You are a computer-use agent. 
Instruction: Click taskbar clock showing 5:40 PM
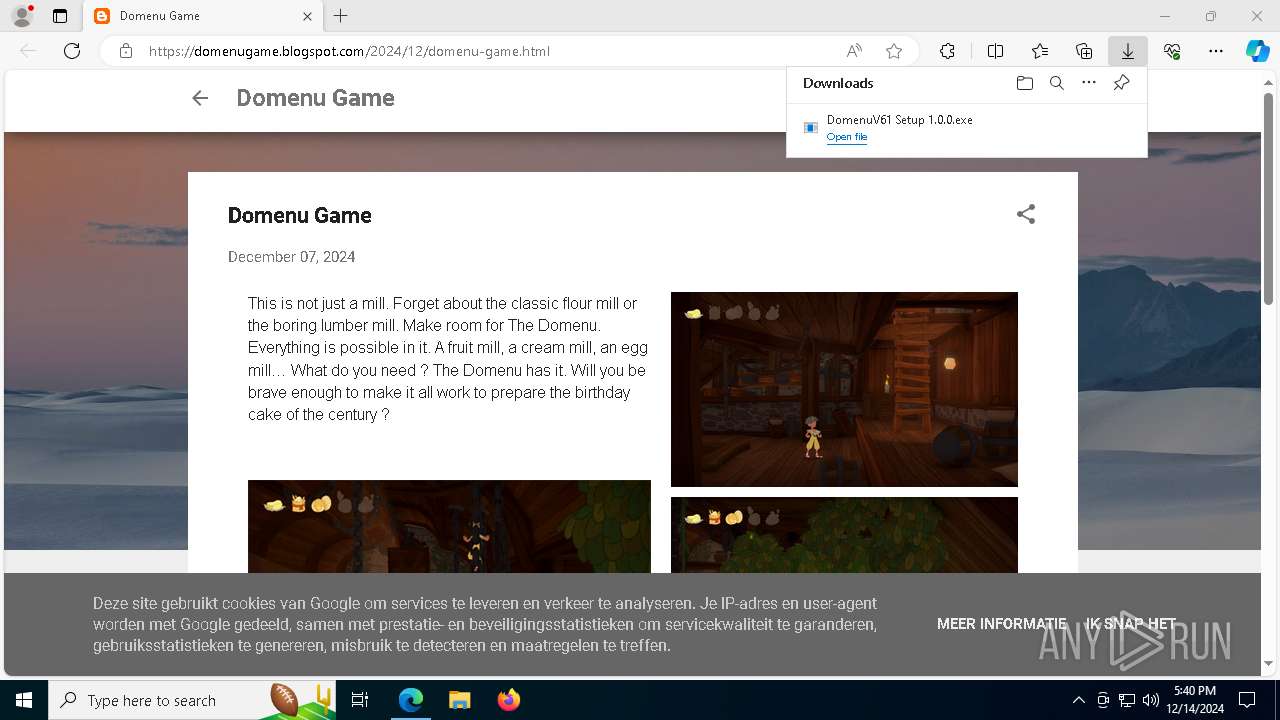point(1195,700)
